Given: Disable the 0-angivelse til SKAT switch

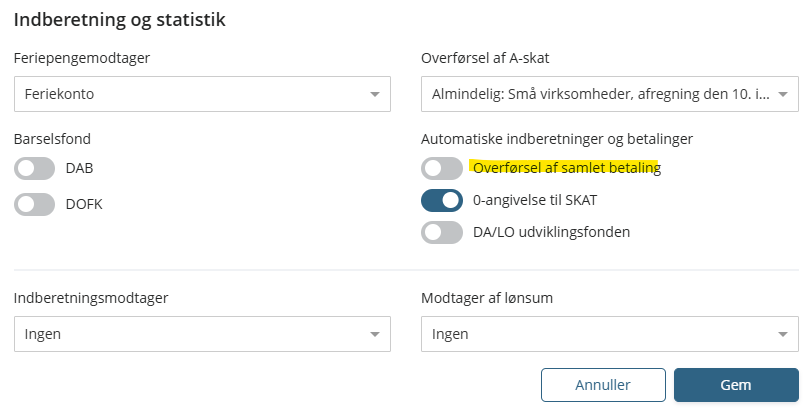Looking at the screenshot, I should [442, 200].
